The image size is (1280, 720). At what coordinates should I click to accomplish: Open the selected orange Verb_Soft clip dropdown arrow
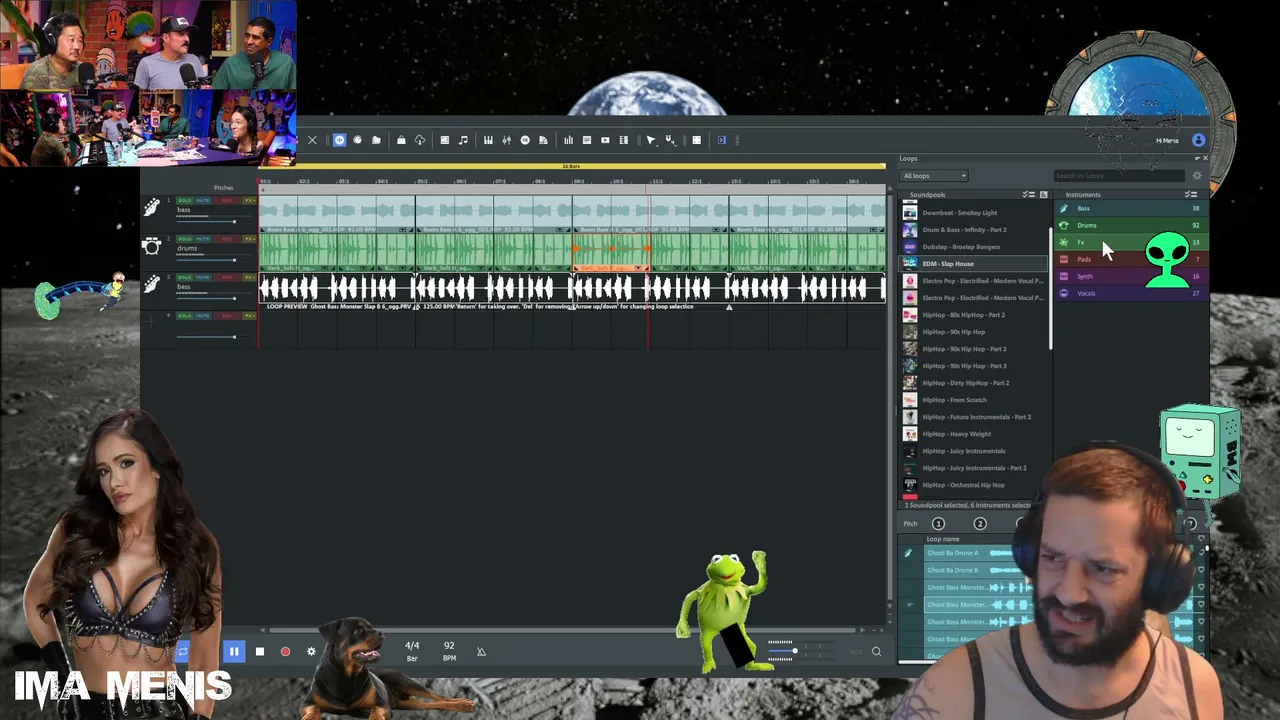click(640, 268)
